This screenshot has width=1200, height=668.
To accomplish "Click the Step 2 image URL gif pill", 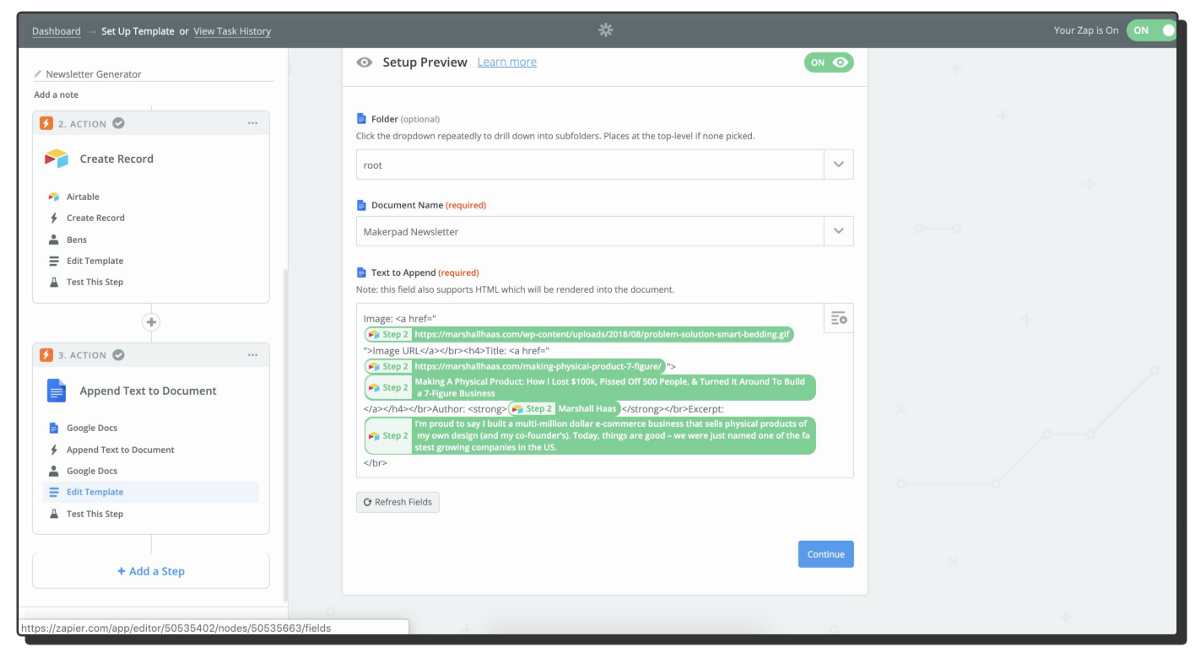I will pyautogui.click(x=579, y=335).
